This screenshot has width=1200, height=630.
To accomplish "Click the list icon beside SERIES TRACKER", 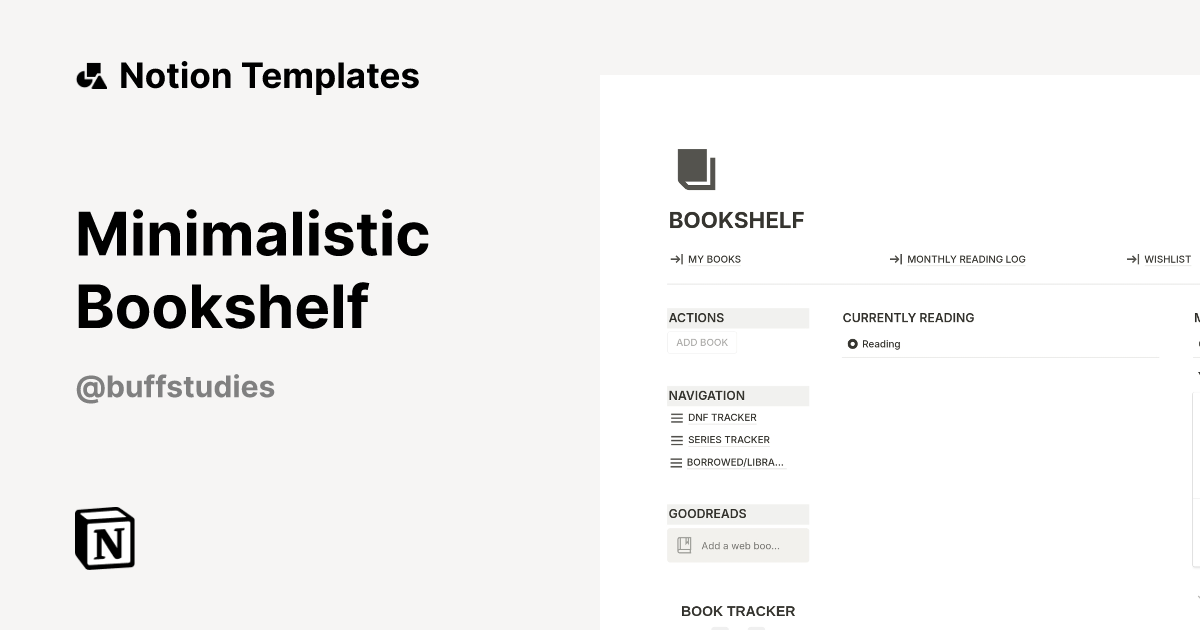I will click(676, 440).
